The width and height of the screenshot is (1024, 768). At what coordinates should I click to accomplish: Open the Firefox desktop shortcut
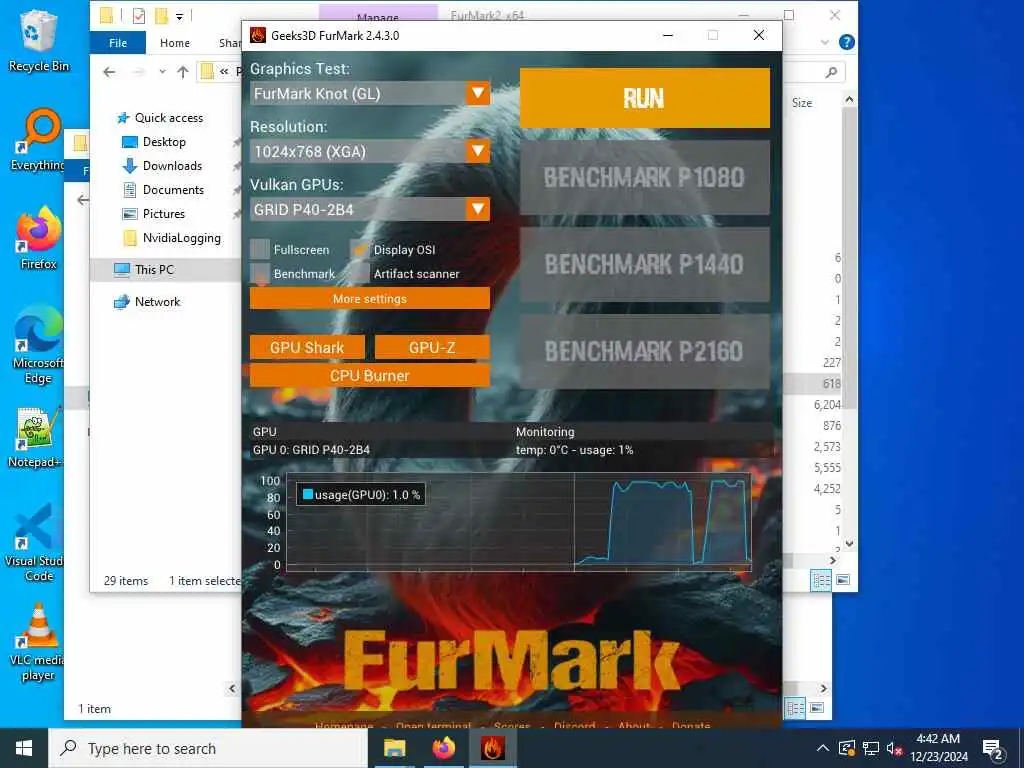tap(39, 238)
